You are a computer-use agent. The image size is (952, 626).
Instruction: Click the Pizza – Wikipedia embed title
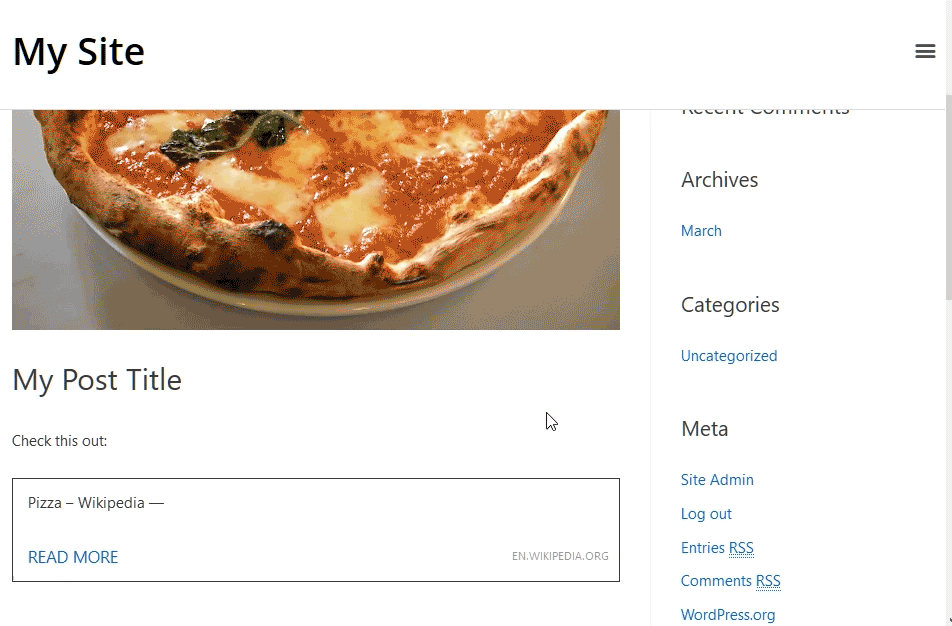[x=96, y=503]
